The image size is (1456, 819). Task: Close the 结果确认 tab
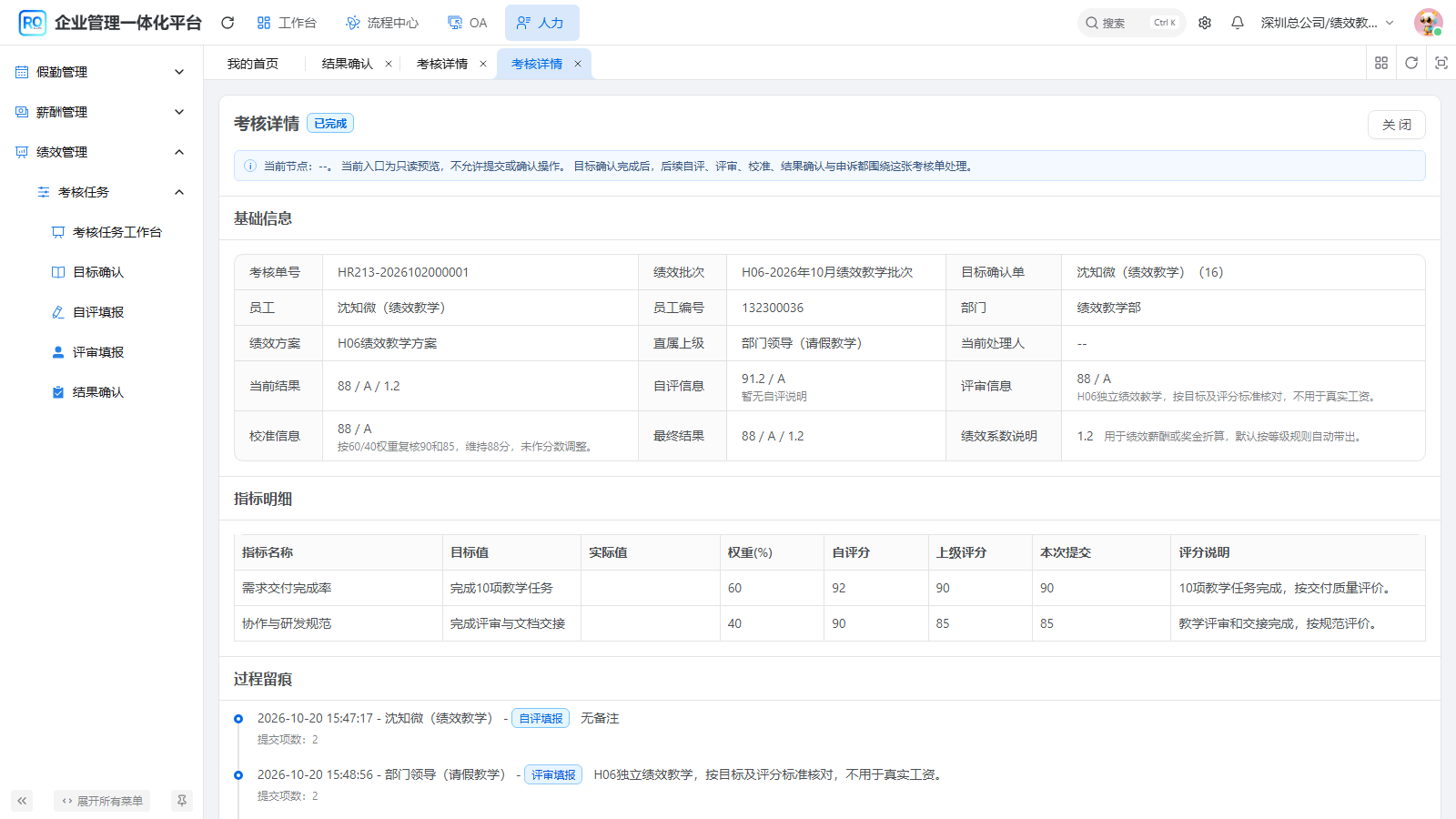[389, 64]
